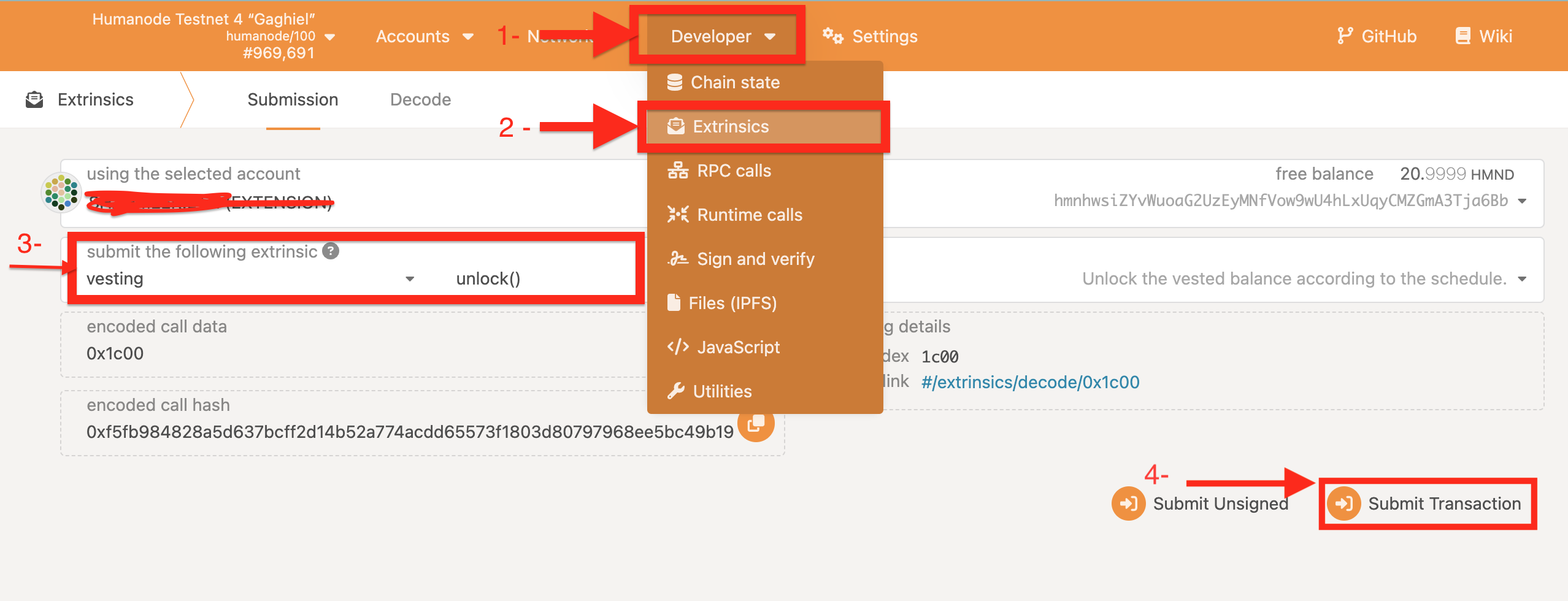Open the account address dropdown arrow
The height and width of the screenshot is (601, 1568).
pyautogui.click(x=1522, y=201)
